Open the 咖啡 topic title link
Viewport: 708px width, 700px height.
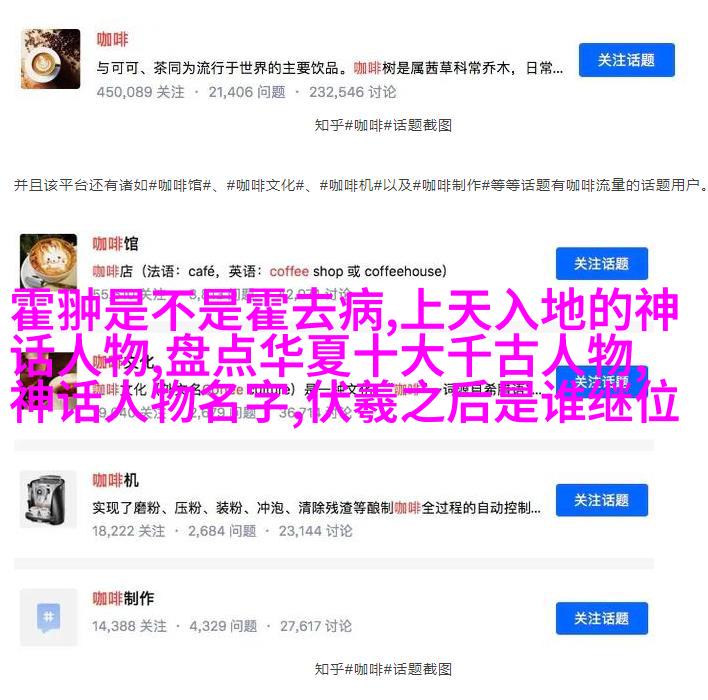tap(112, 40)
